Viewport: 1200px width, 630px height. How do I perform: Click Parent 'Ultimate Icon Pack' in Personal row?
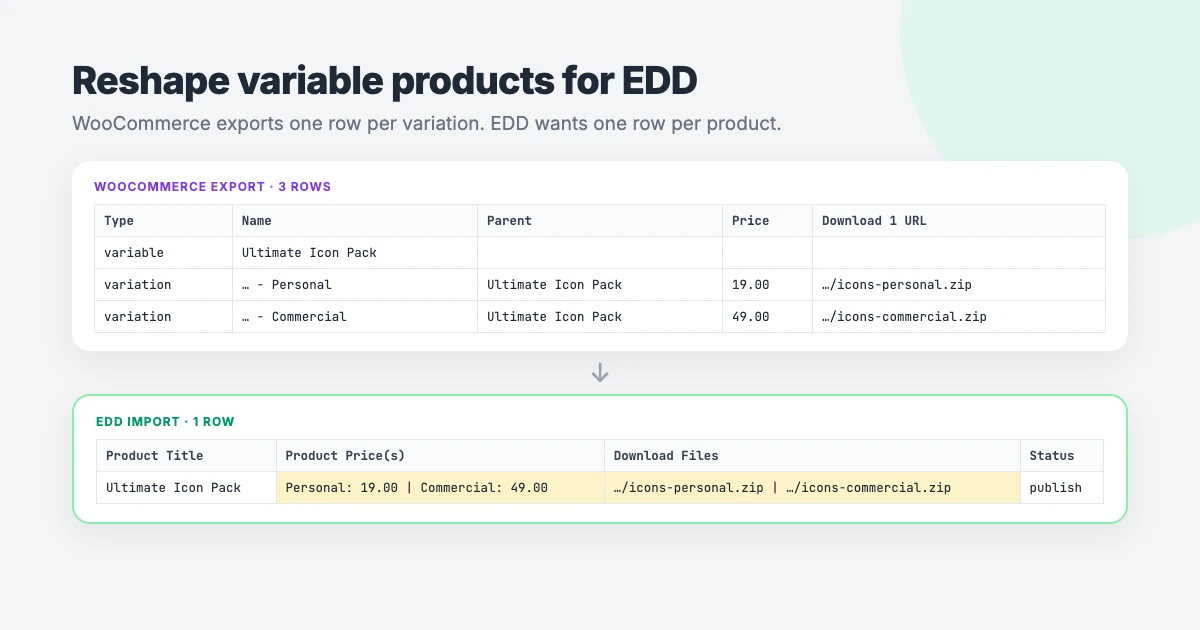pyautogui.click(x=600, y=285)
